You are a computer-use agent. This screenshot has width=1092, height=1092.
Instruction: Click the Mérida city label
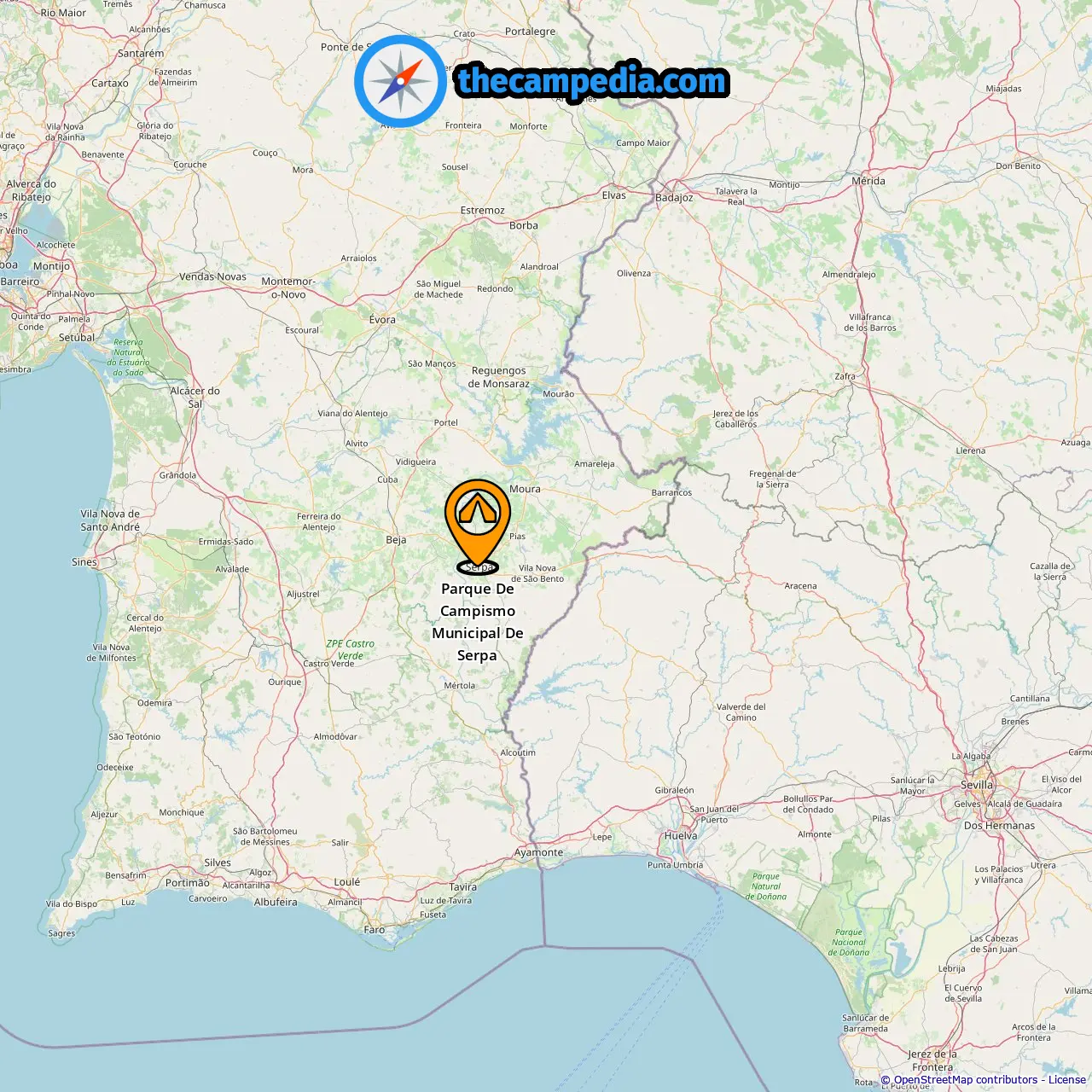pos(868,181)
